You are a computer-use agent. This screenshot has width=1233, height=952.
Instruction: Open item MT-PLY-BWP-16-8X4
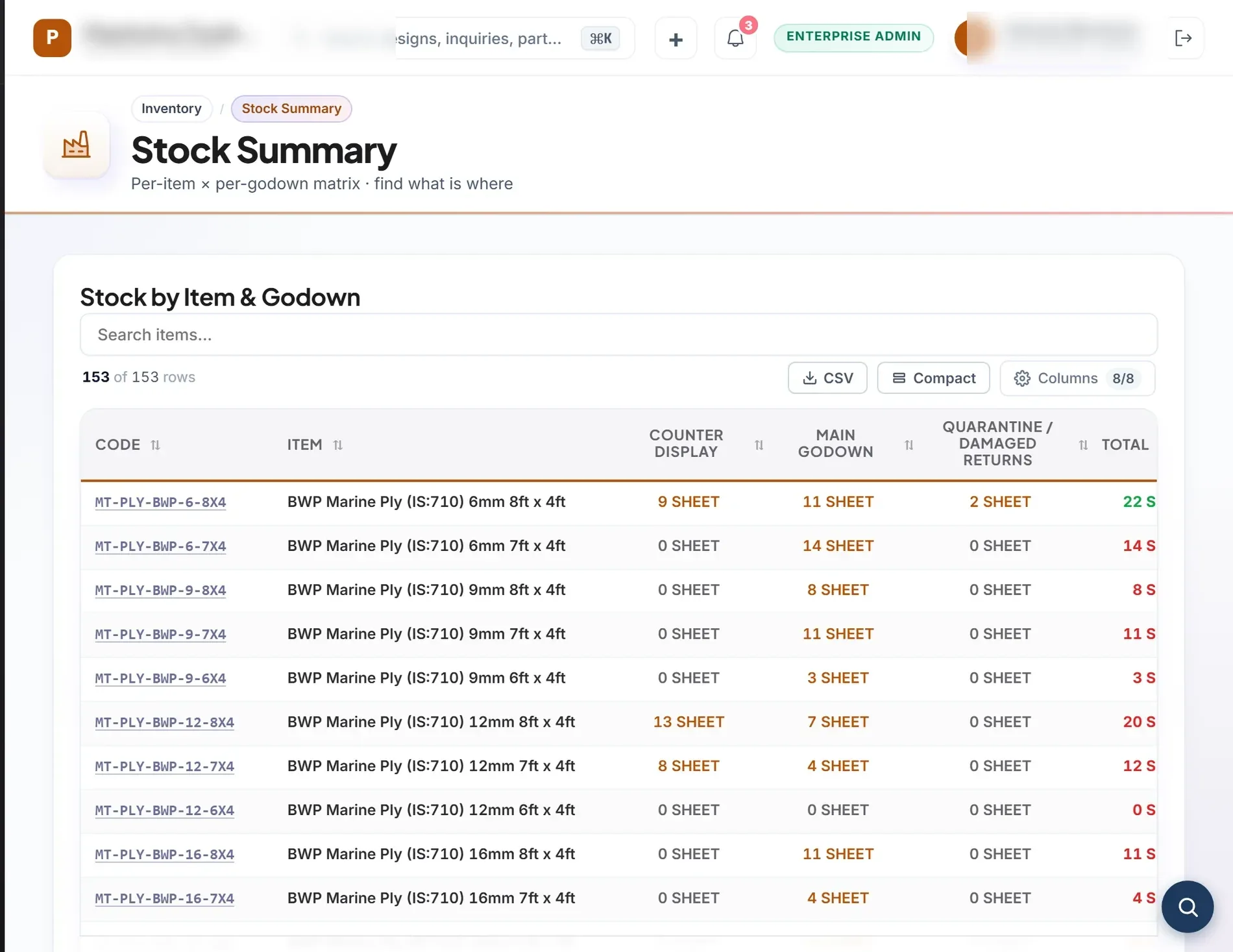(164, 855)
